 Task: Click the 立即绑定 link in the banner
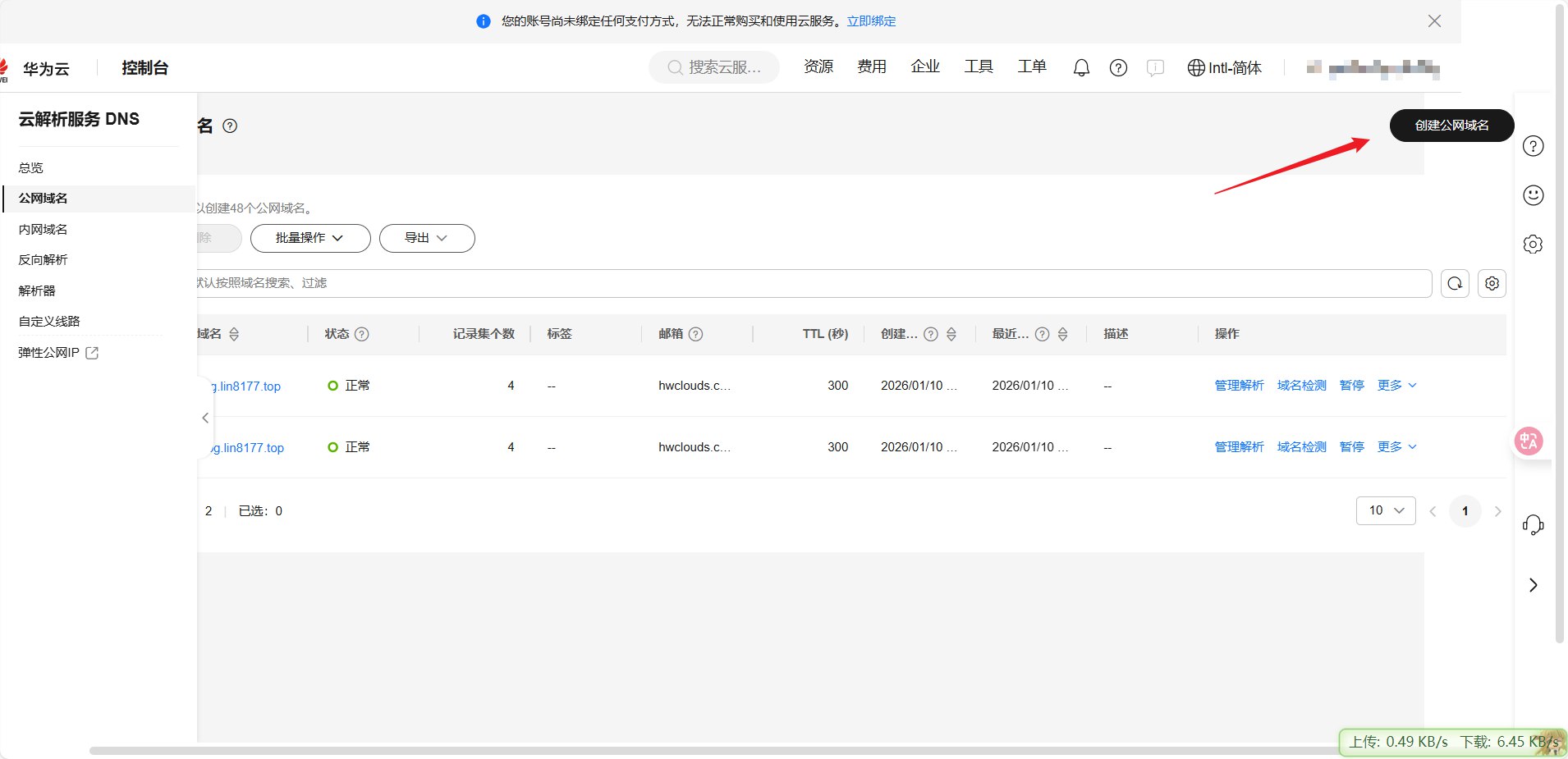tap(871, 21)
